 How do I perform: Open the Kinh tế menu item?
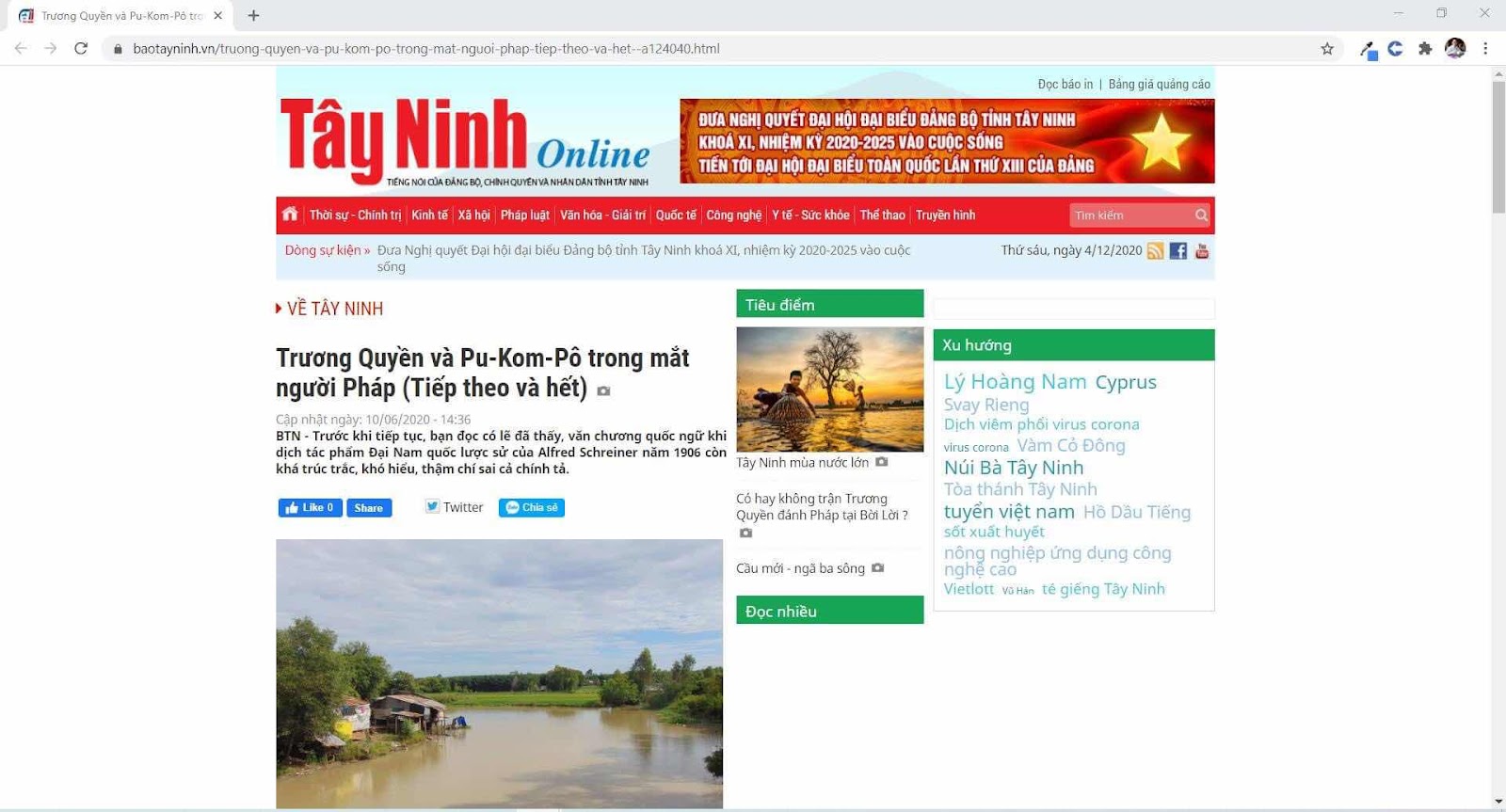429,215
